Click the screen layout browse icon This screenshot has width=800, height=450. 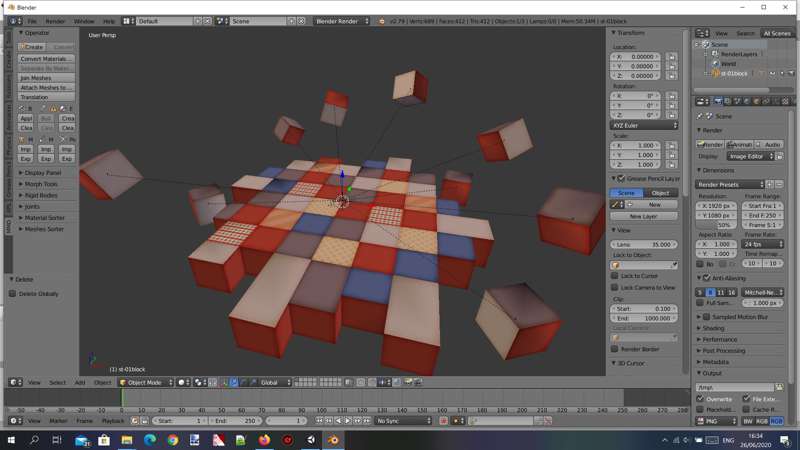click(x=128, y=21)
